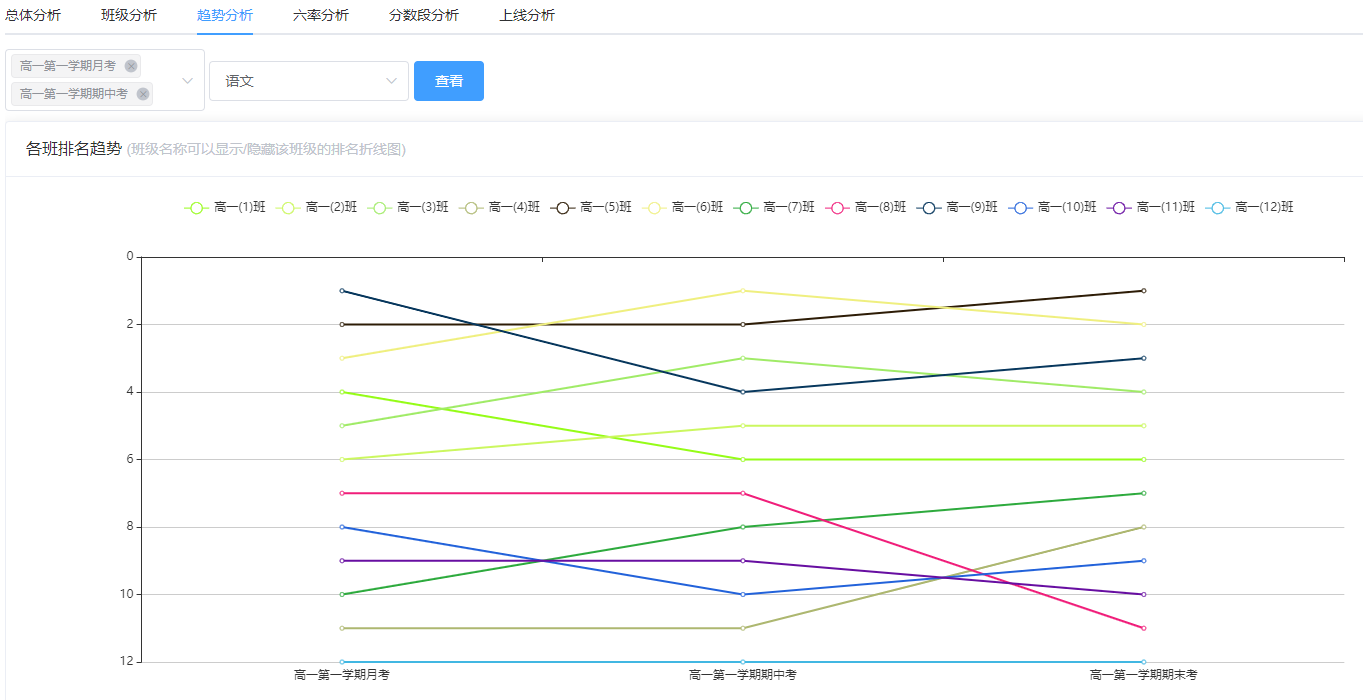
Task: Go to the 分数段分析 tab
Action: pos(424,15)
